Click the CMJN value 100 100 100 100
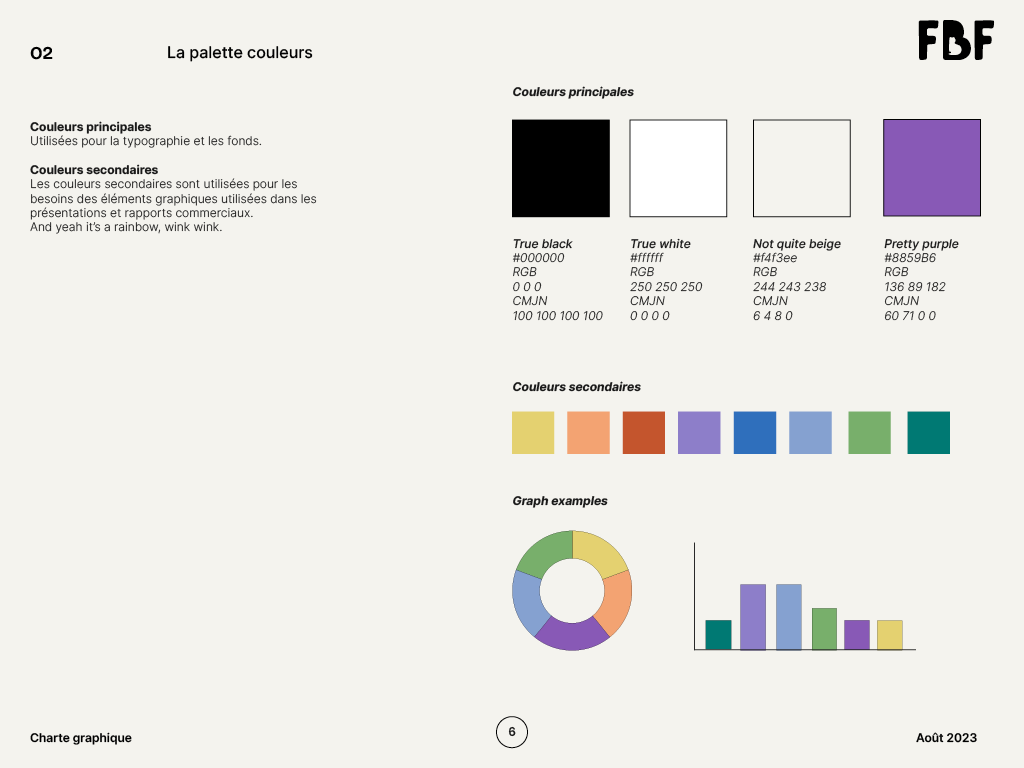 [558, 316]
